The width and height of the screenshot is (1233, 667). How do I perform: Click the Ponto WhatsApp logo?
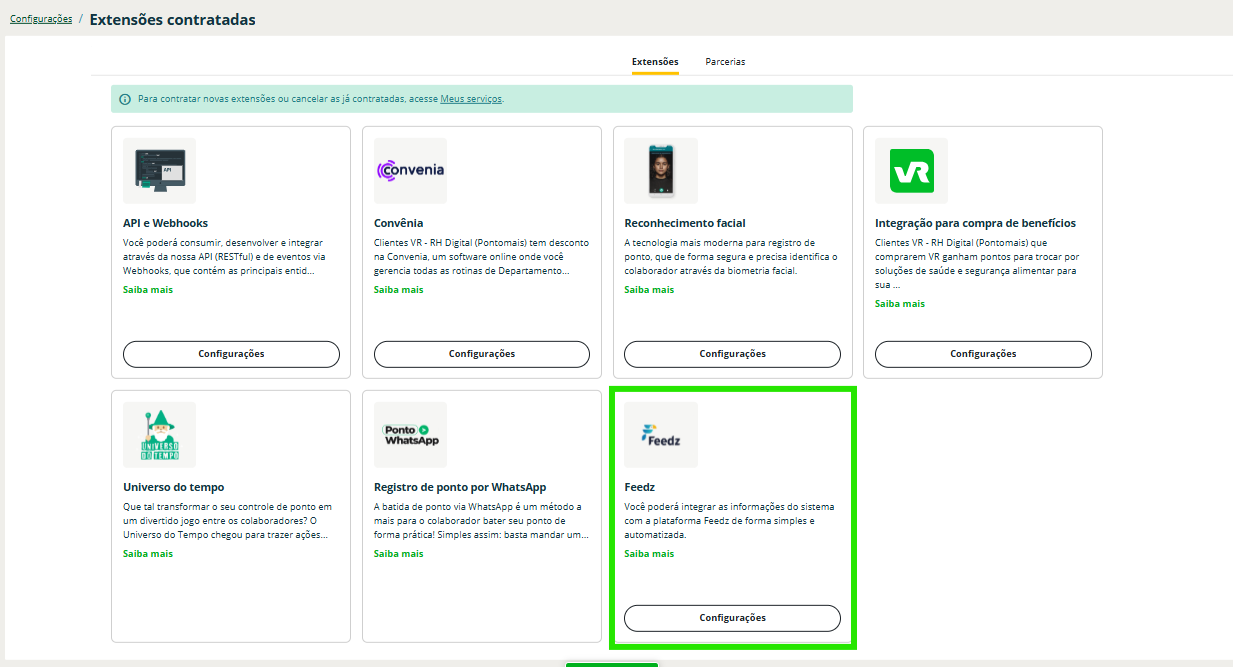[410, 435]
